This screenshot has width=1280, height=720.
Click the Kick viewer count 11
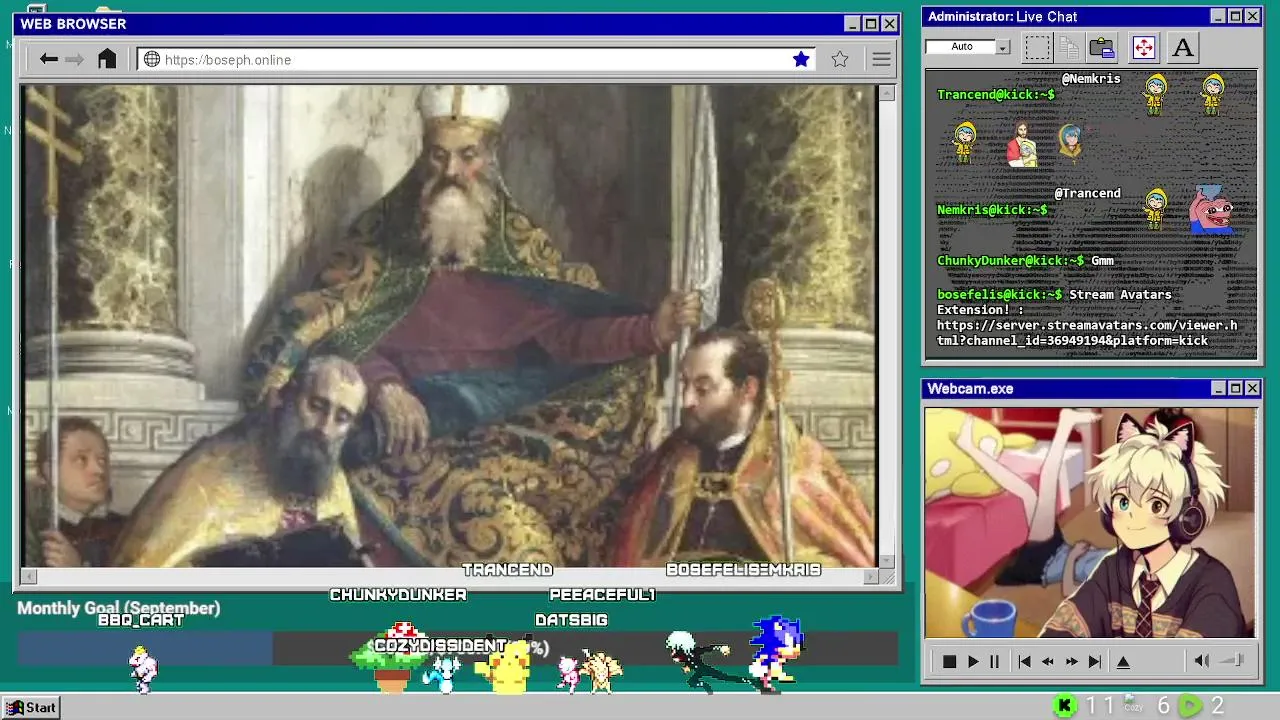(x=1100, y=706)
